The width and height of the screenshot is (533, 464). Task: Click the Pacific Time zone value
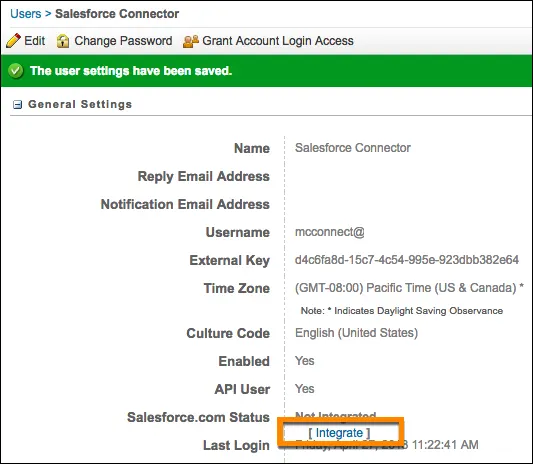coord(409,288)
